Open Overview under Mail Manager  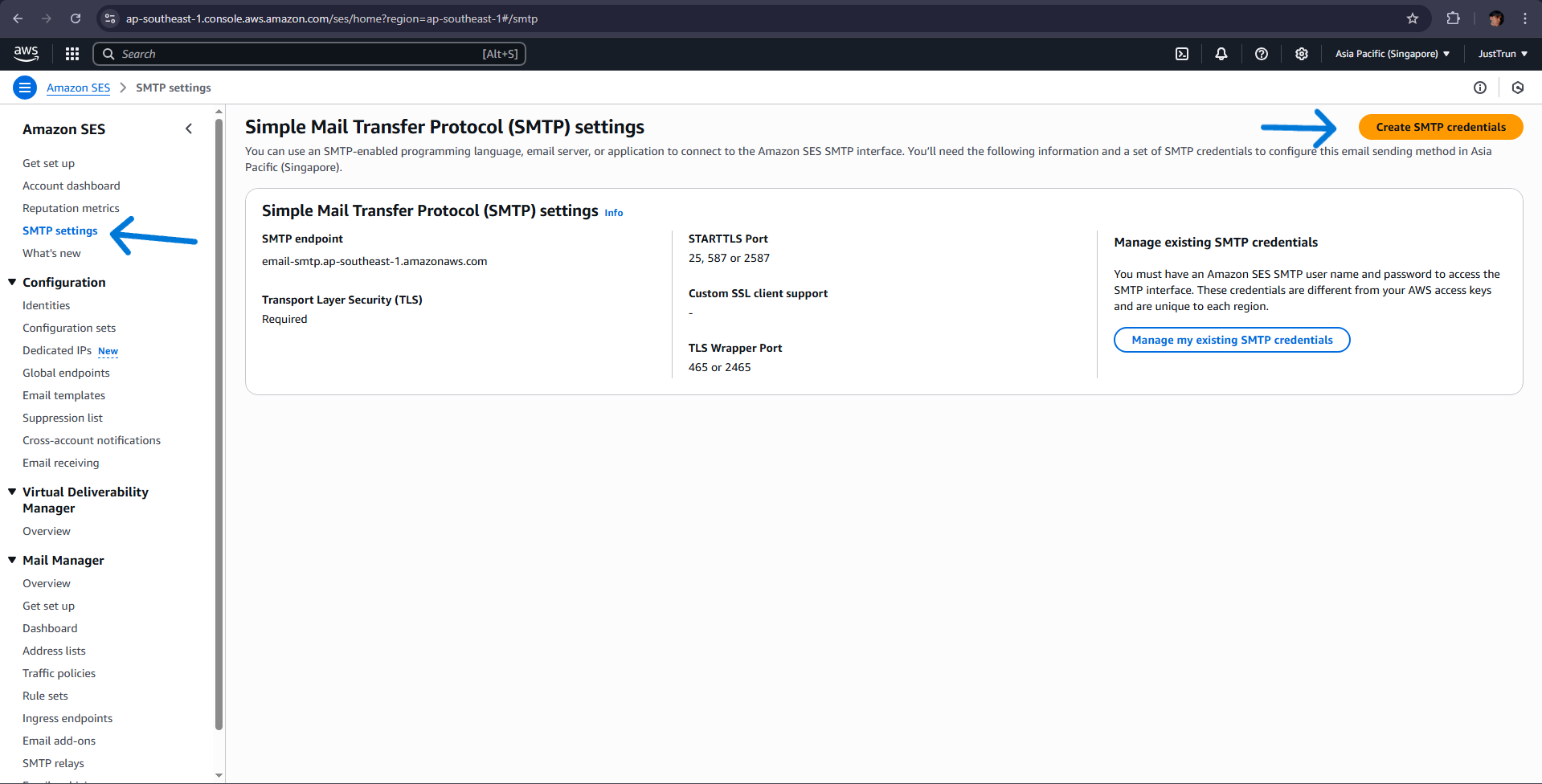coord(47,583)
